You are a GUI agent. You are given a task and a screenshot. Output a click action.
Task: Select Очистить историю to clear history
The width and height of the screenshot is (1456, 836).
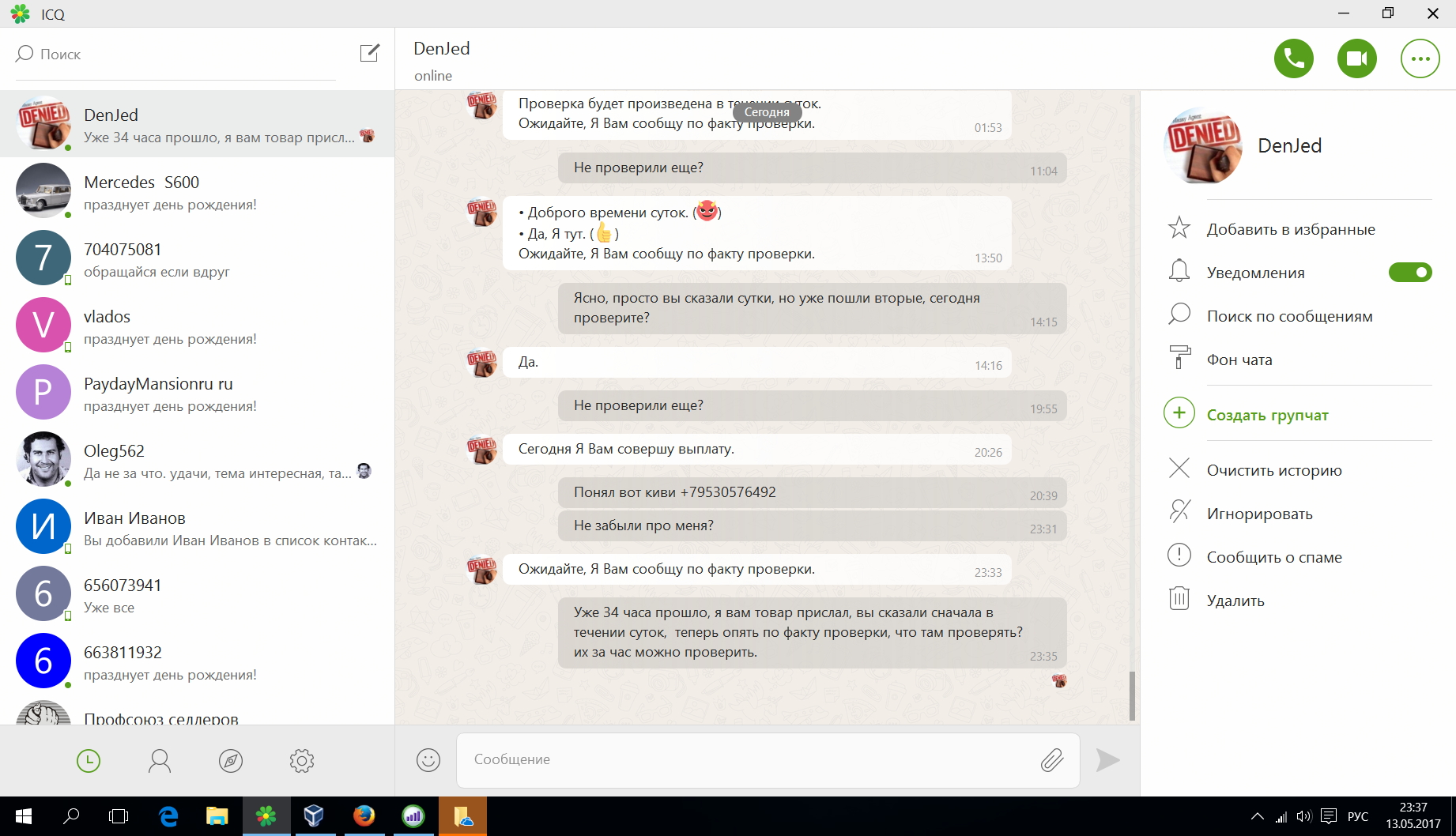1273,470
